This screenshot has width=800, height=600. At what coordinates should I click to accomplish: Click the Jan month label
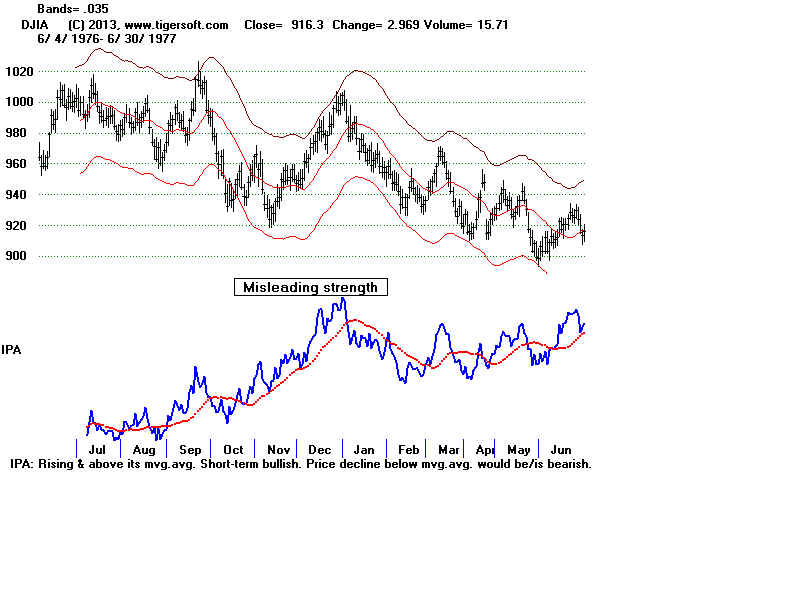point(364,449)
